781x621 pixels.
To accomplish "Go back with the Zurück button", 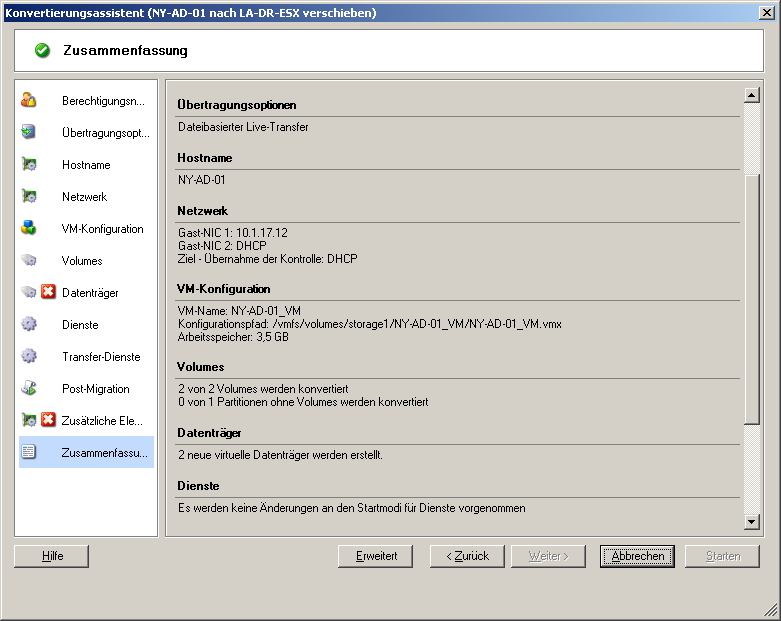I will (467, 556).
